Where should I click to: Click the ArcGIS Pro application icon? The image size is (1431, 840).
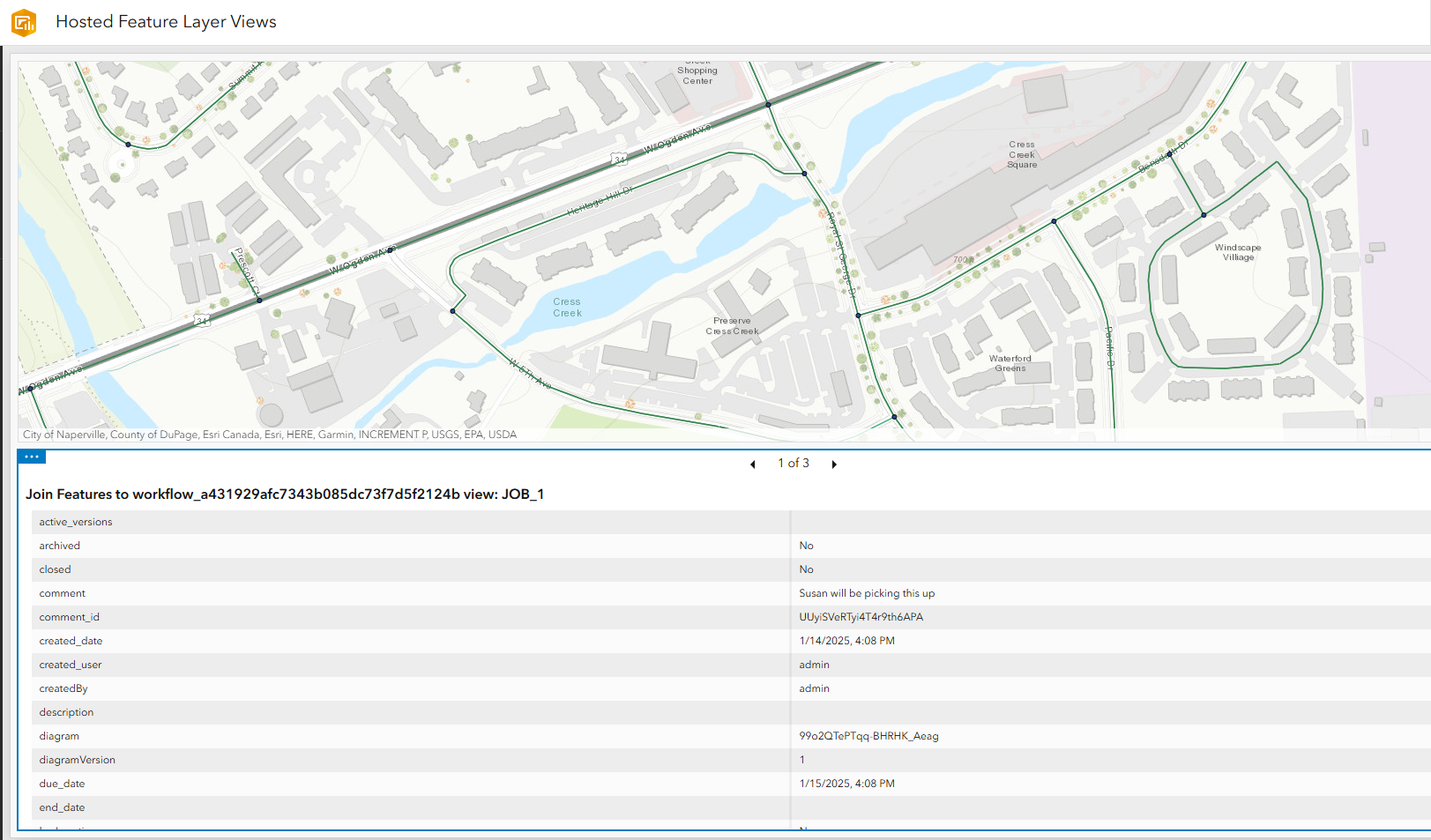click(x=23, y=21)
